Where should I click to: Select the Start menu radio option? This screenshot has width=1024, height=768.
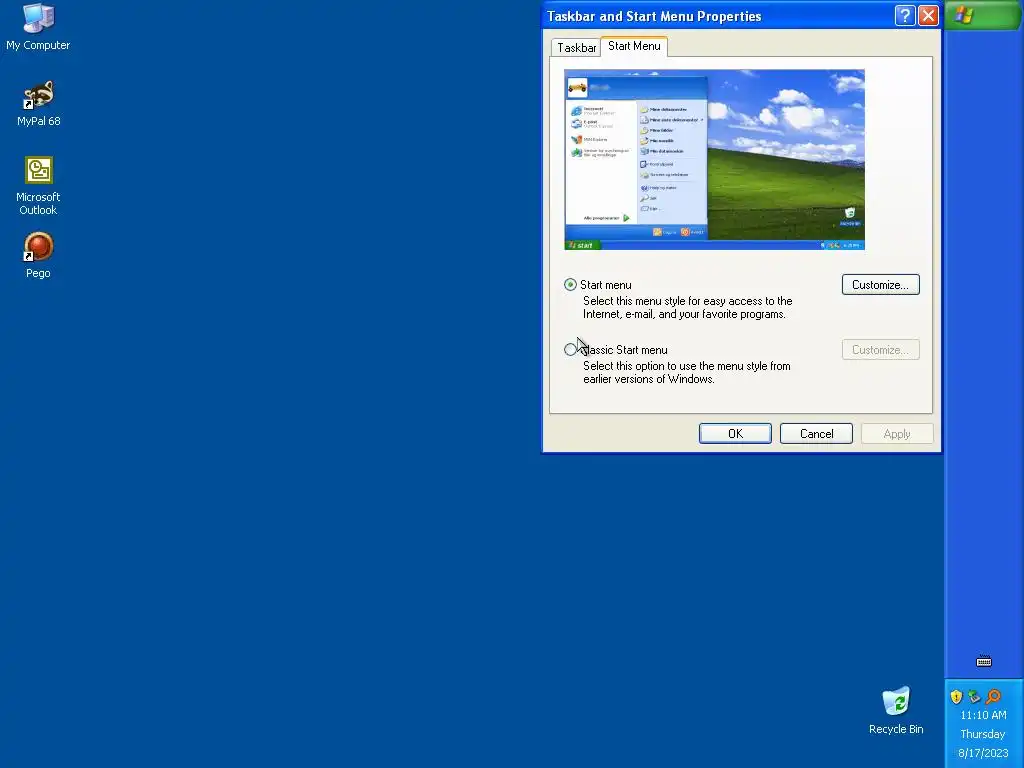570,285
